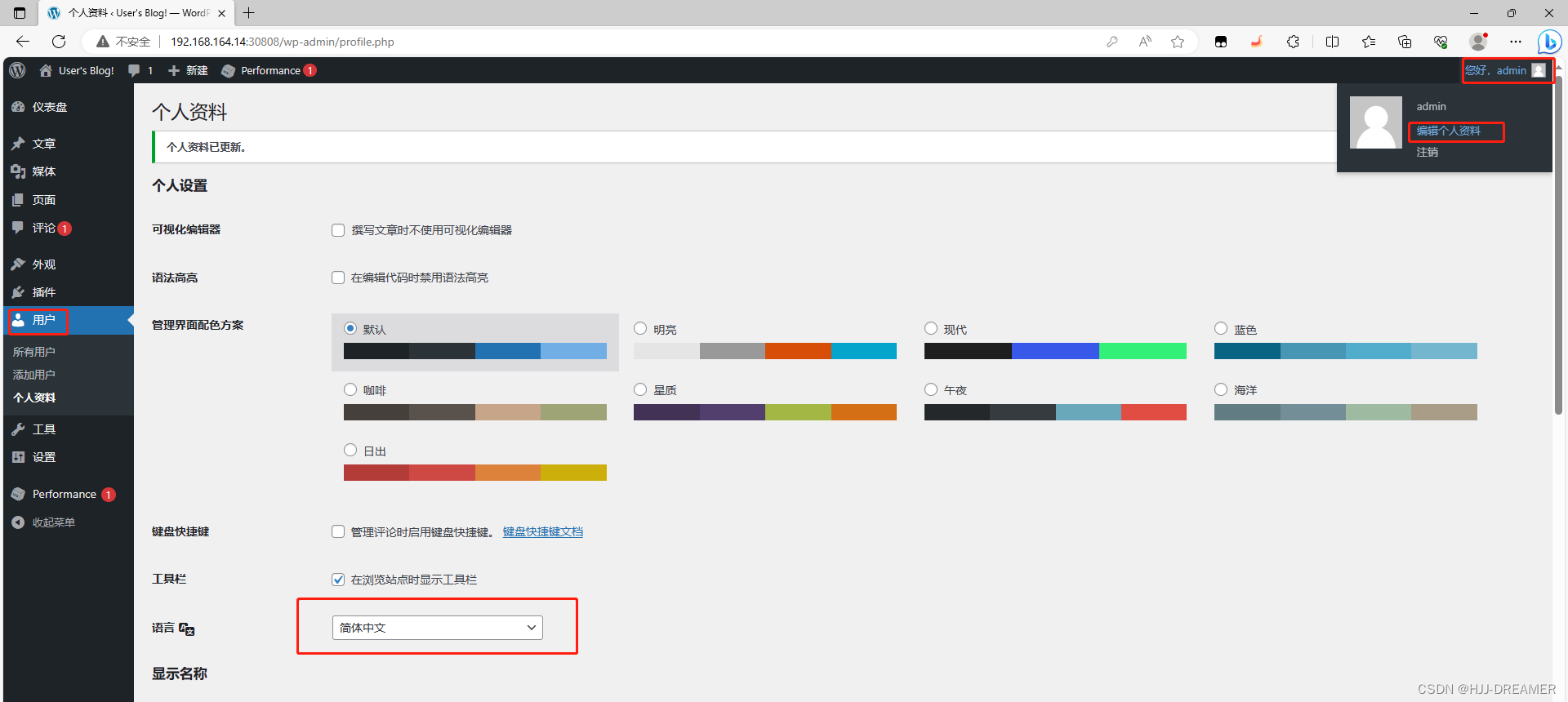Image resolution: width=1568 pixels, height=702 pixels.
Task: Open the 页面 pages icon menu
Action: (x=18, y=200)
